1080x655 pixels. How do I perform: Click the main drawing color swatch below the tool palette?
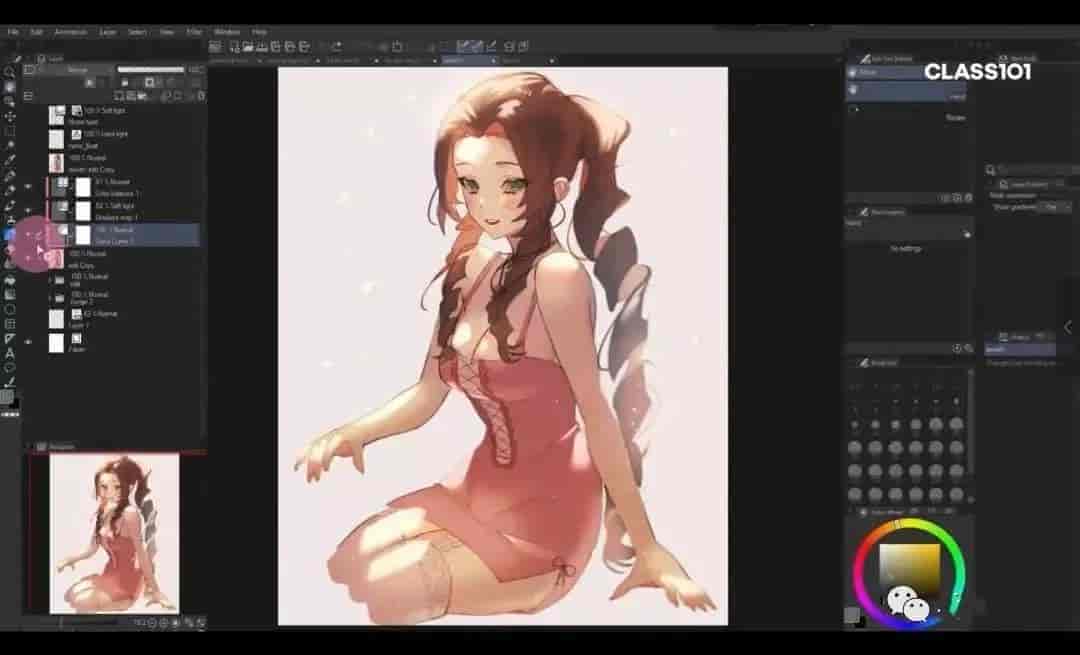coord(7,397)
